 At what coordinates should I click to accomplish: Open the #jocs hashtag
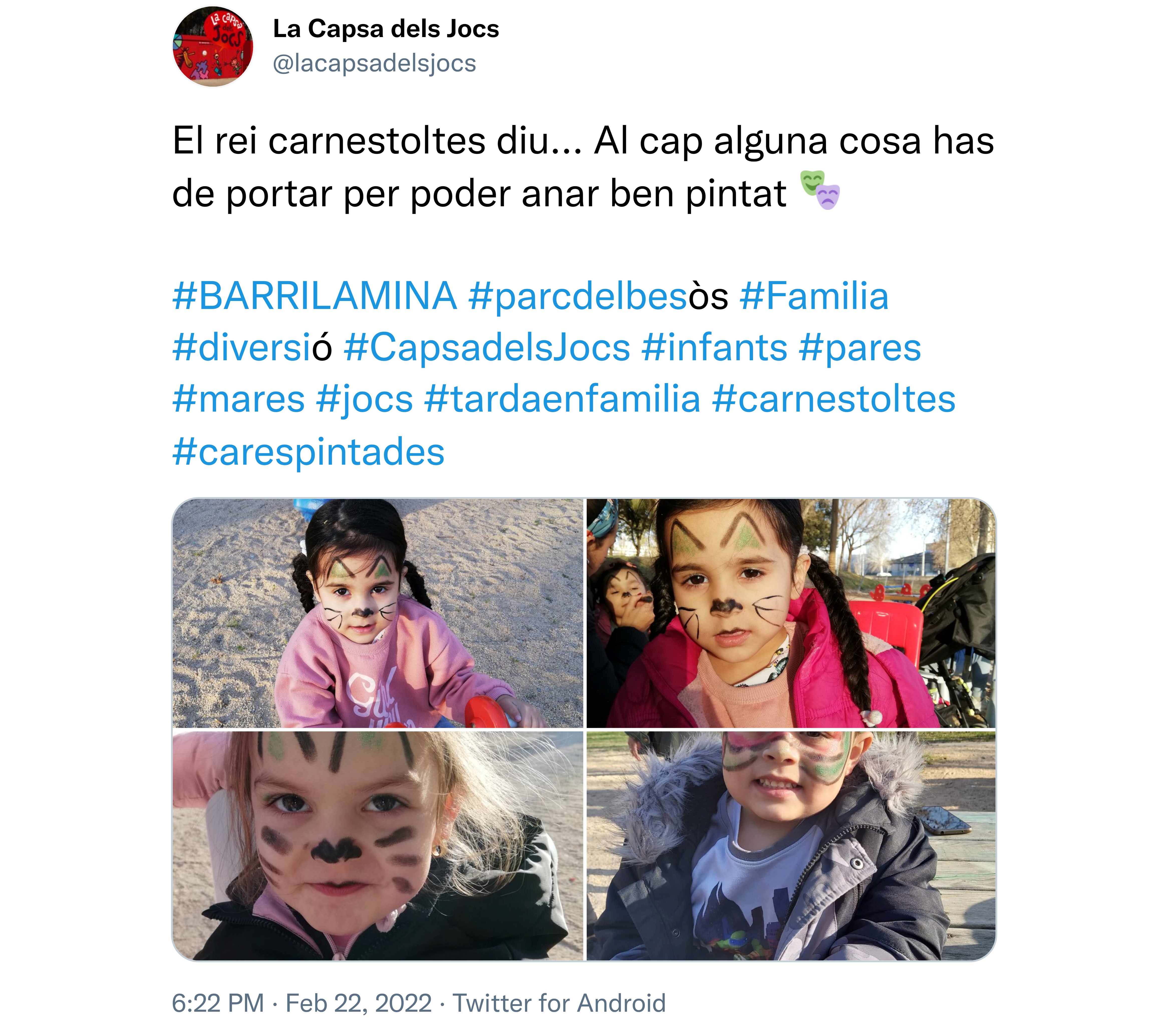coord(365,399)
